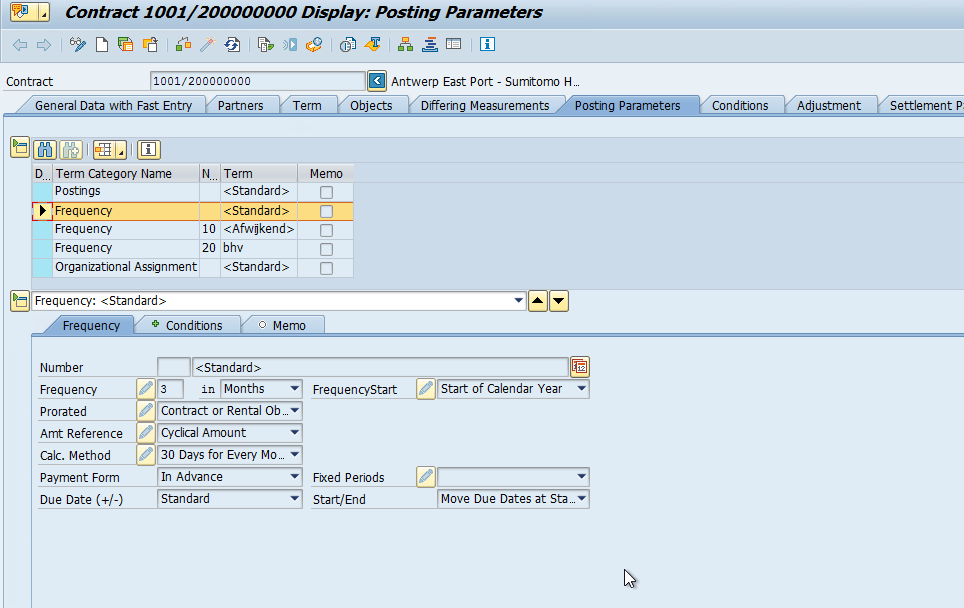Click the aligned bars overview icon

430,44
